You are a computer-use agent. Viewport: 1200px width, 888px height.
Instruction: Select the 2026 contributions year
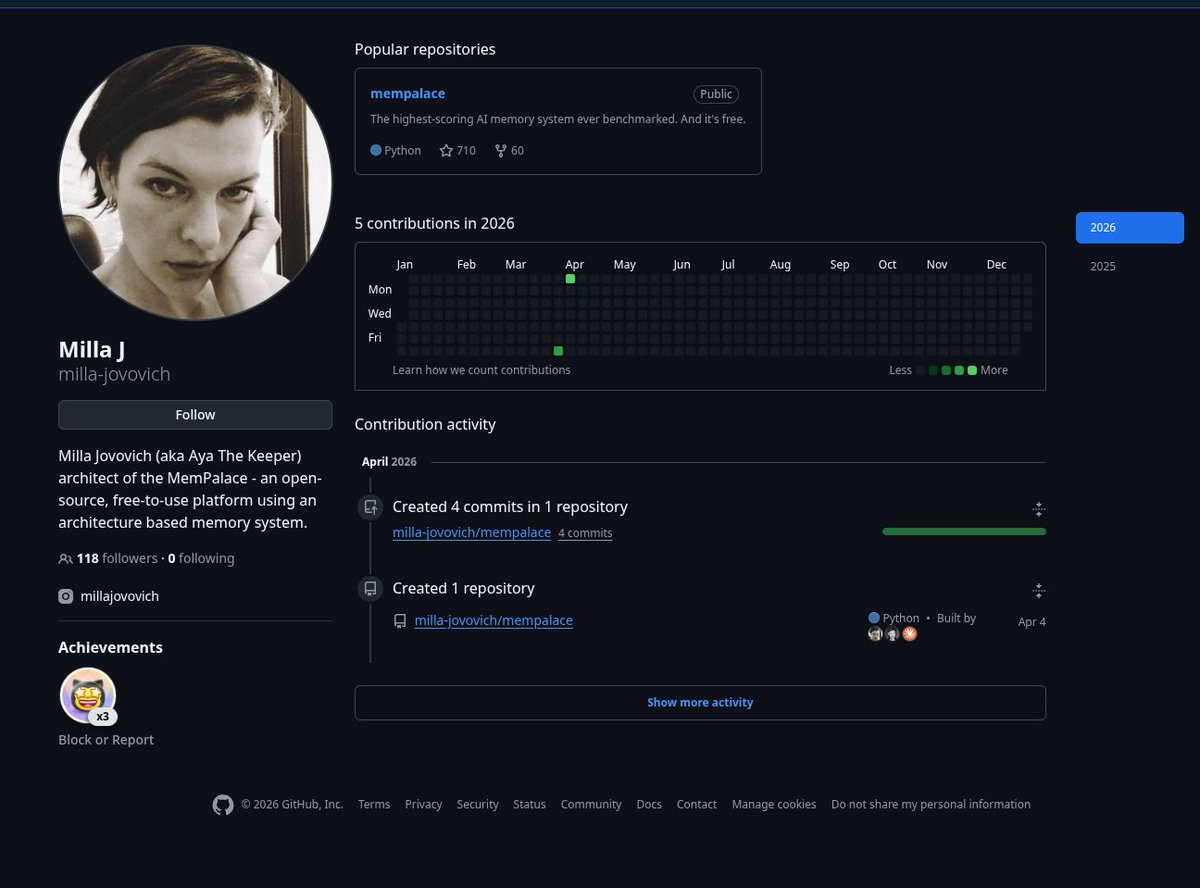click(1129, 228)
